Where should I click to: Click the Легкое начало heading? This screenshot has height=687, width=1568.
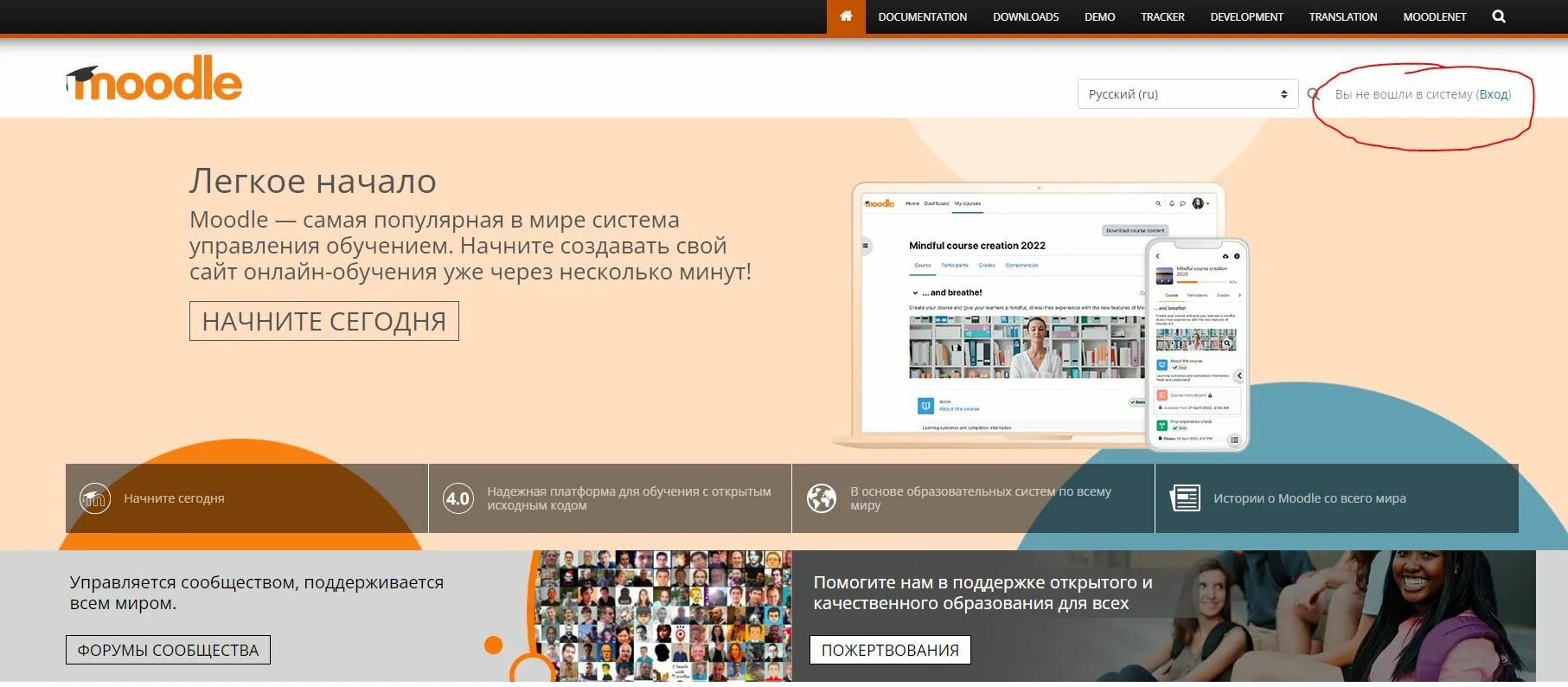(313, 181)
